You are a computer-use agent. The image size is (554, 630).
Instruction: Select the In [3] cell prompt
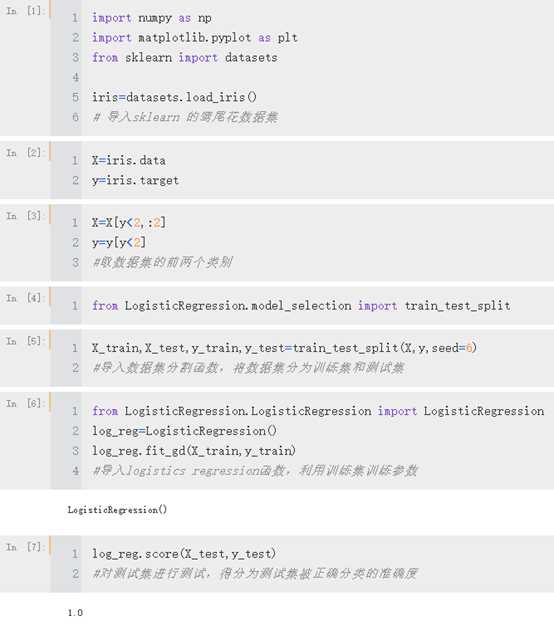[24, 216]
